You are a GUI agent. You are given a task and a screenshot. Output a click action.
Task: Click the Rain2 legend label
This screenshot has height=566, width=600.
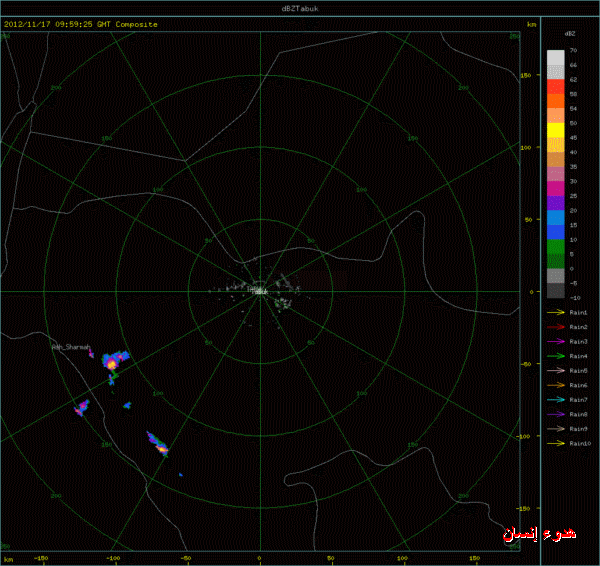578,327
